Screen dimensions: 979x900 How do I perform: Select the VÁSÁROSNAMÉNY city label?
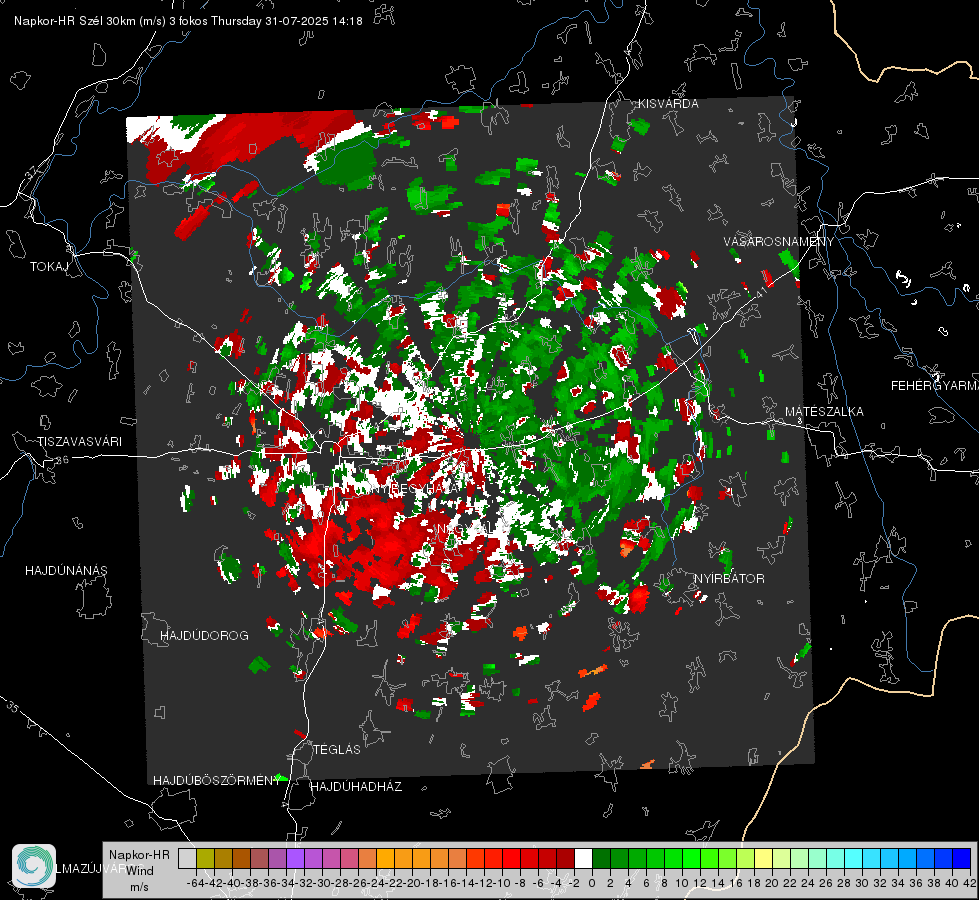[x=779, y=242]
